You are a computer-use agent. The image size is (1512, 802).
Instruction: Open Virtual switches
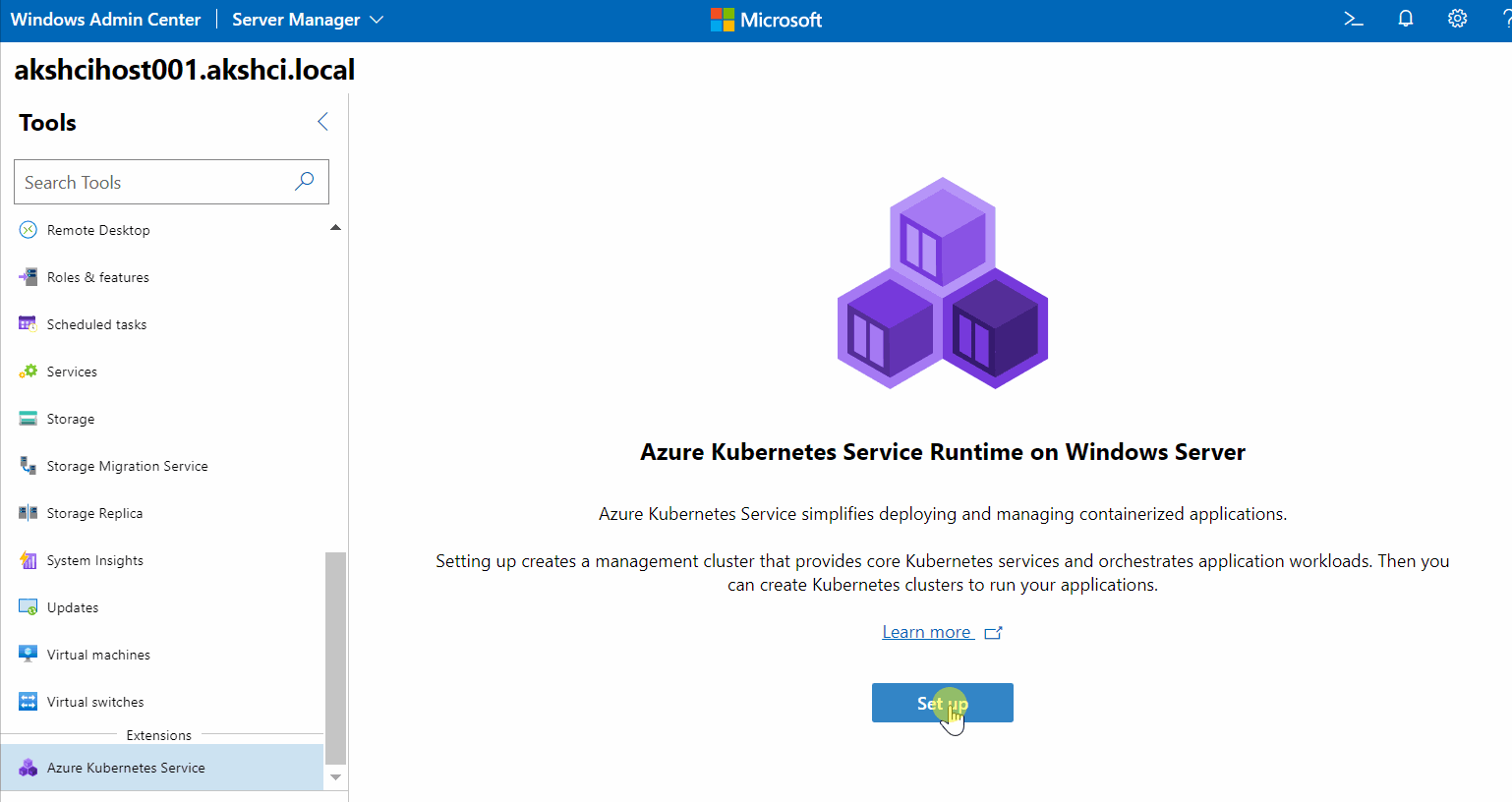tap(94, 701)
